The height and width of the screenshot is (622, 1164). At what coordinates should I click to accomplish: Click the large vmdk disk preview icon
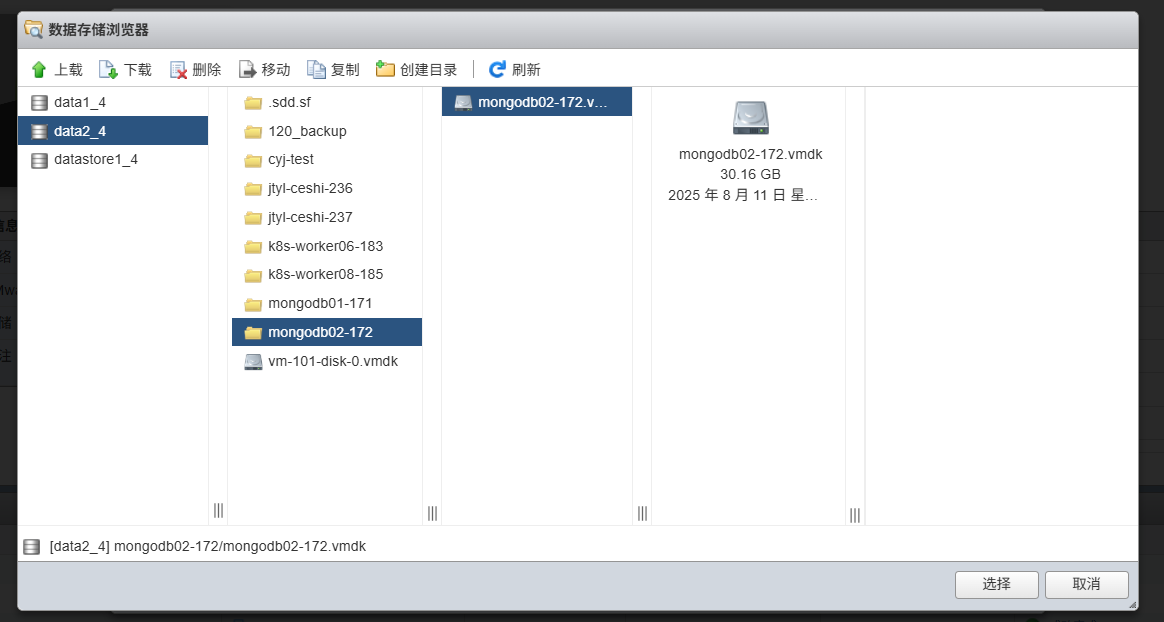[750, 118]
